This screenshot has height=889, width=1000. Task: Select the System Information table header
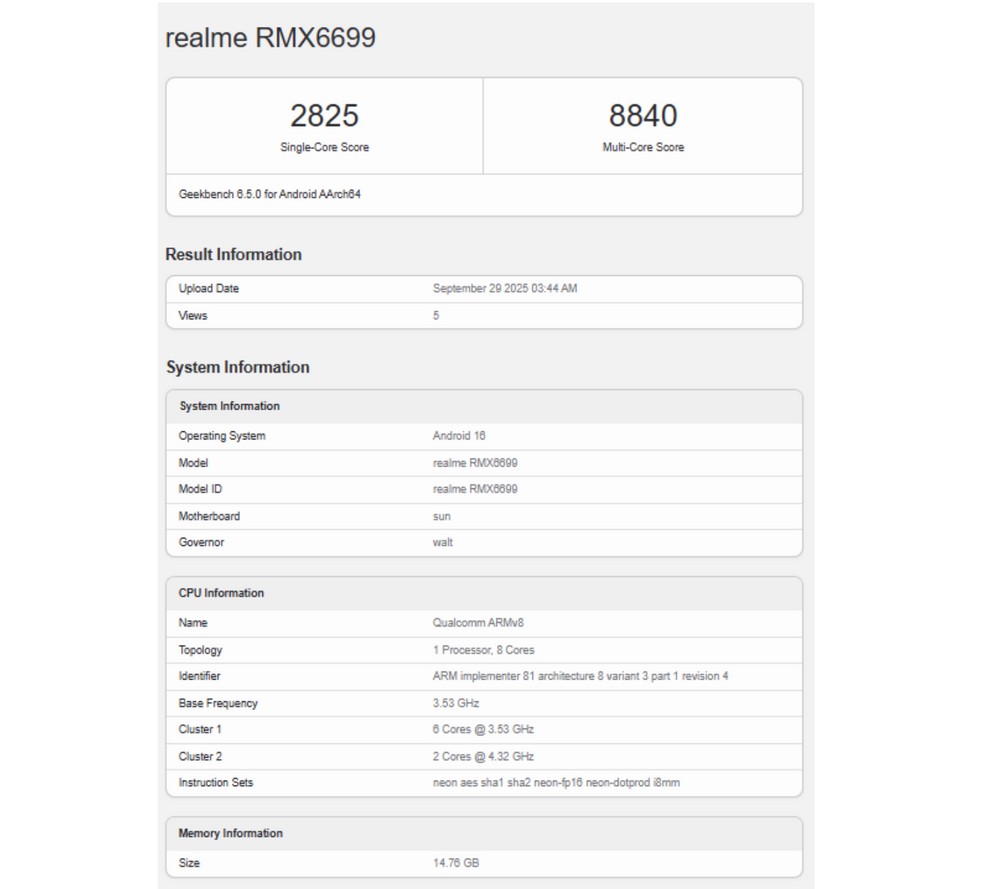click(x=229, y=406)
